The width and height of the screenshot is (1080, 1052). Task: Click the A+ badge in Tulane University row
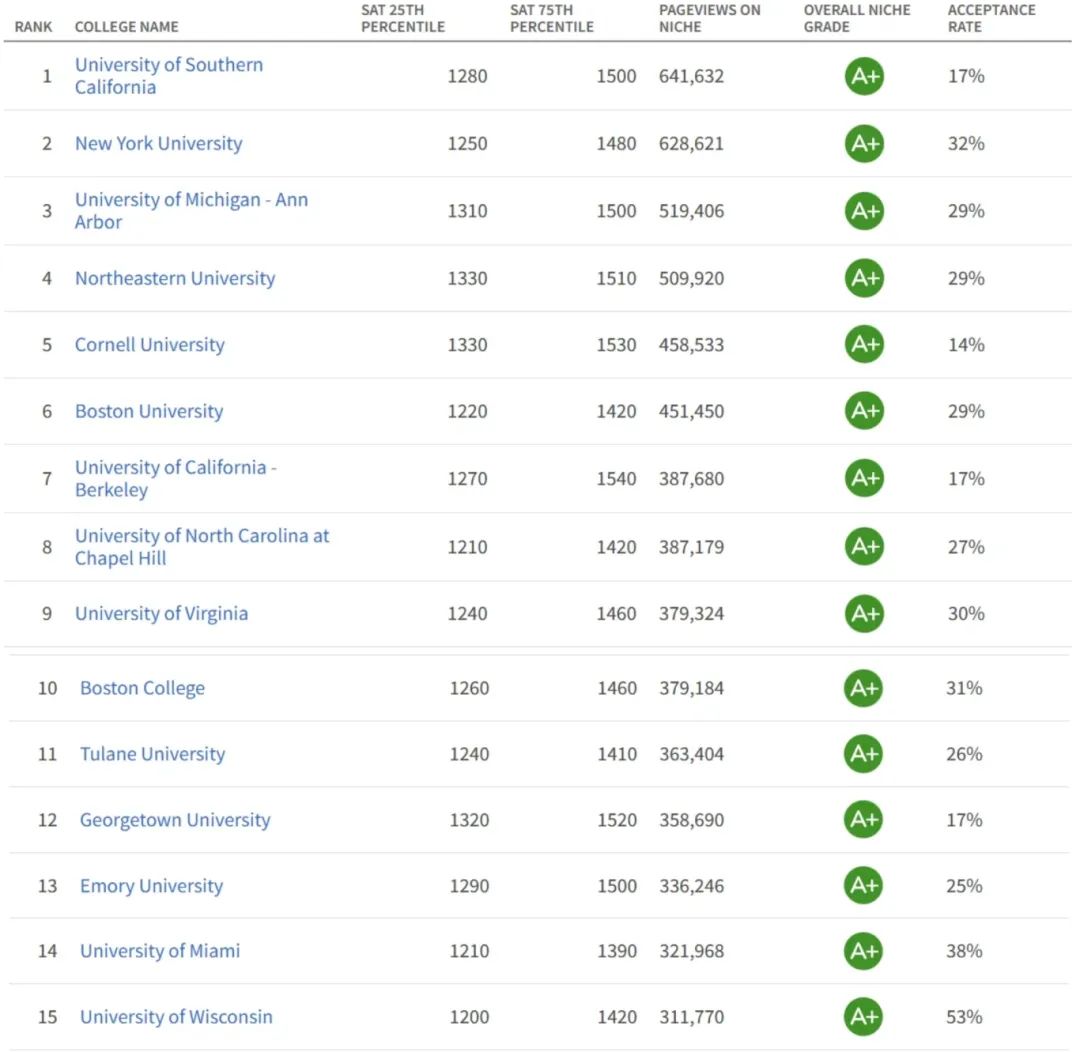863,754
